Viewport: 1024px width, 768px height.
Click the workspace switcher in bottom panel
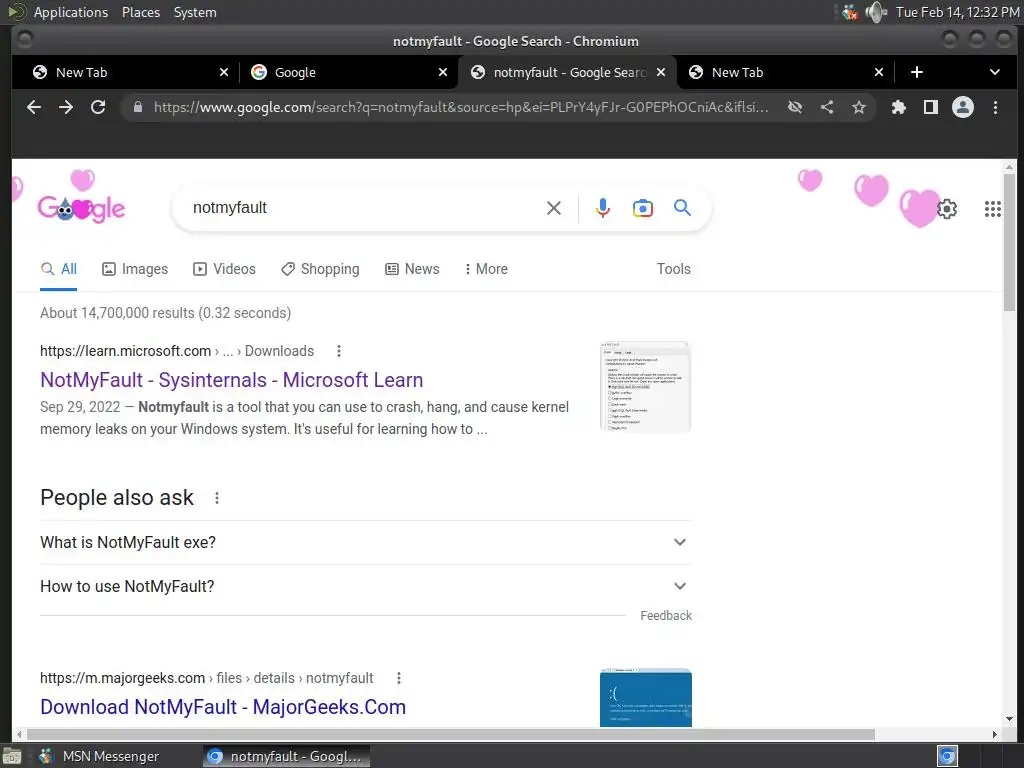pyautogui.click(x=948, y=756)
